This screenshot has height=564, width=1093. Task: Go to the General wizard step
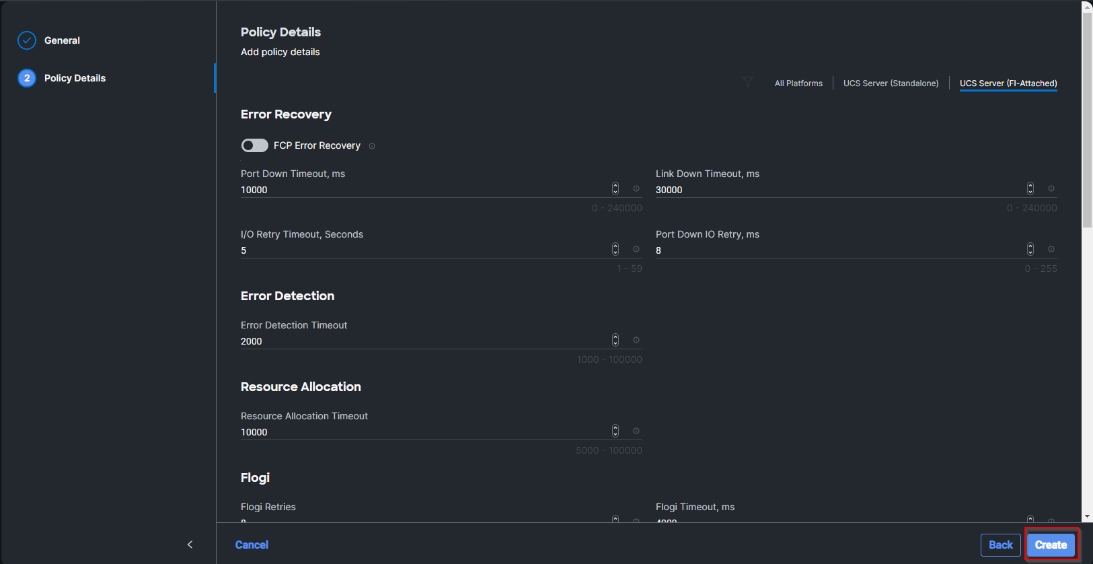tap(62, 41)
